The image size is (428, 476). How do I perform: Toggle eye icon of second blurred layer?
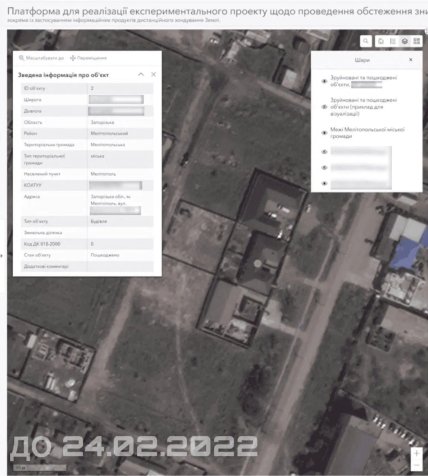pos(324,167)
